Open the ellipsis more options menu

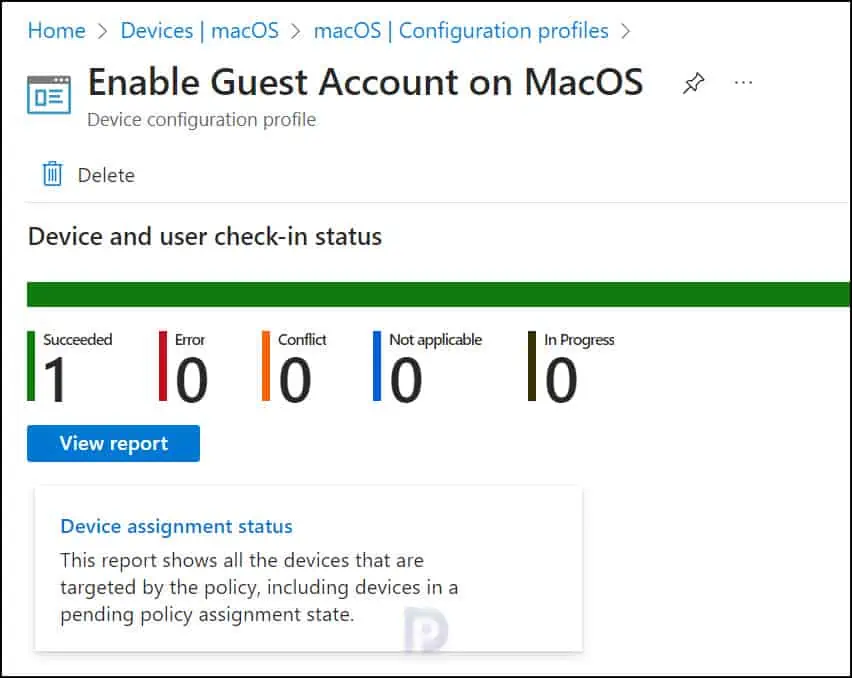point(743,83)
